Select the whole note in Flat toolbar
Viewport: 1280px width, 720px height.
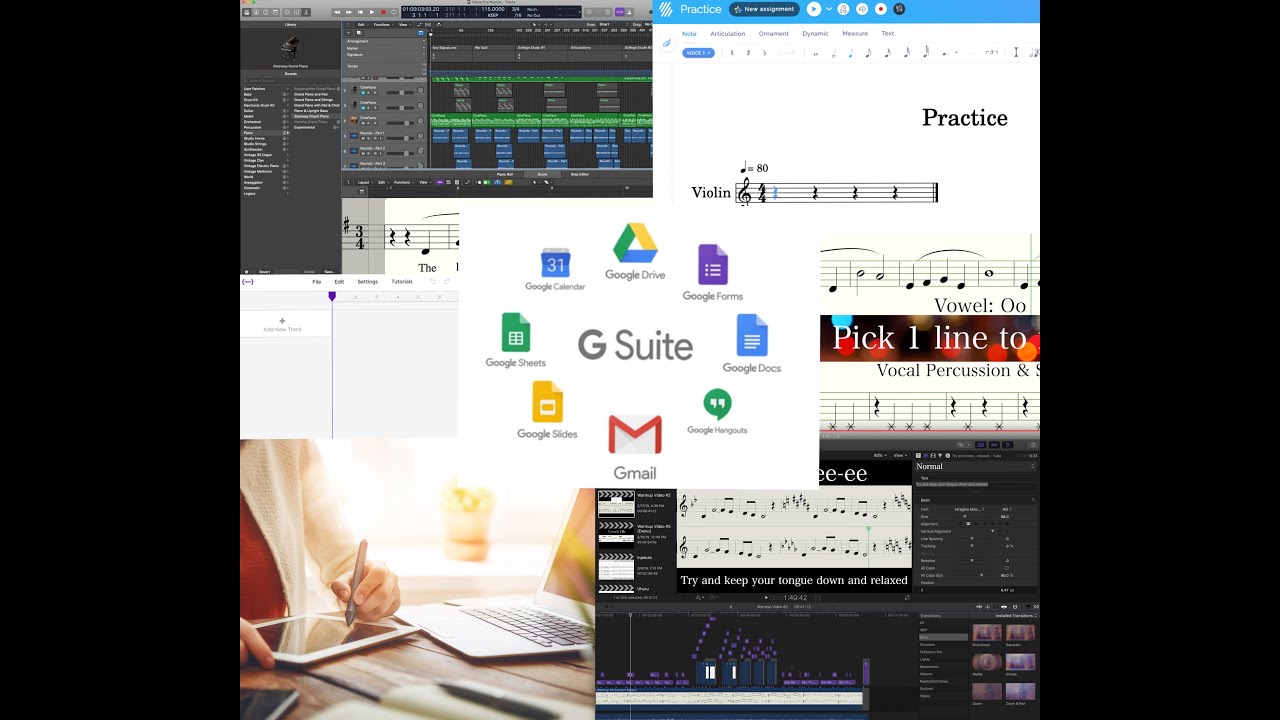tap(815, 54)
